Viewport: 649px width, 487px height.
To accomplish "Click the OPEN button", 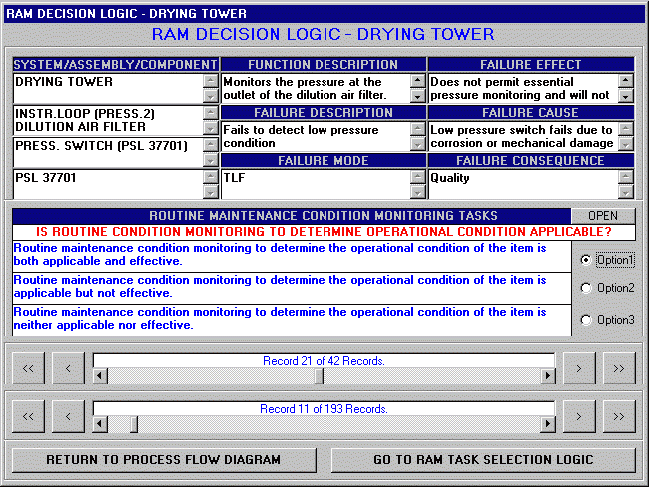I will tap(603, 216).
